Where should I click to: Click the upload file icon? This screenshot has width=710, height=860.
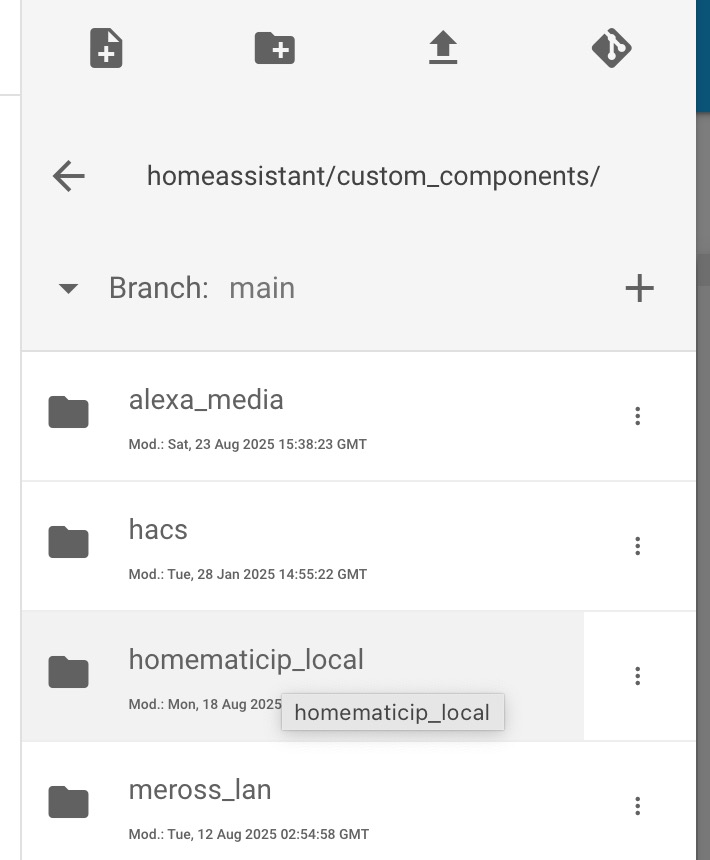click(x=443, y=48)
